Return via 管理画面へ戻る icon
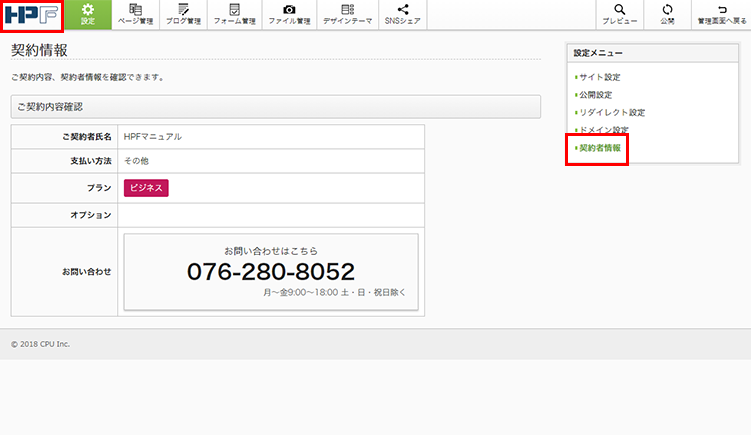The image size is (751, 435). click(722, 14)
